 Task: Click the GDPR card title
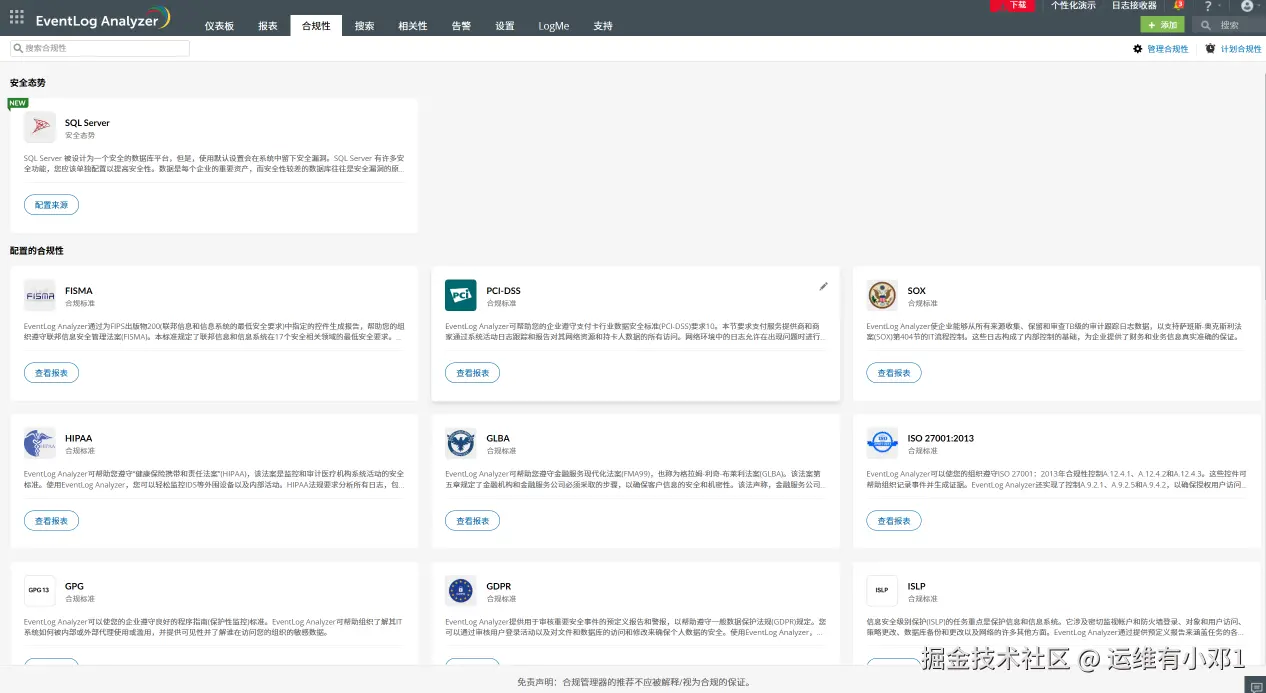pos(499,586)
